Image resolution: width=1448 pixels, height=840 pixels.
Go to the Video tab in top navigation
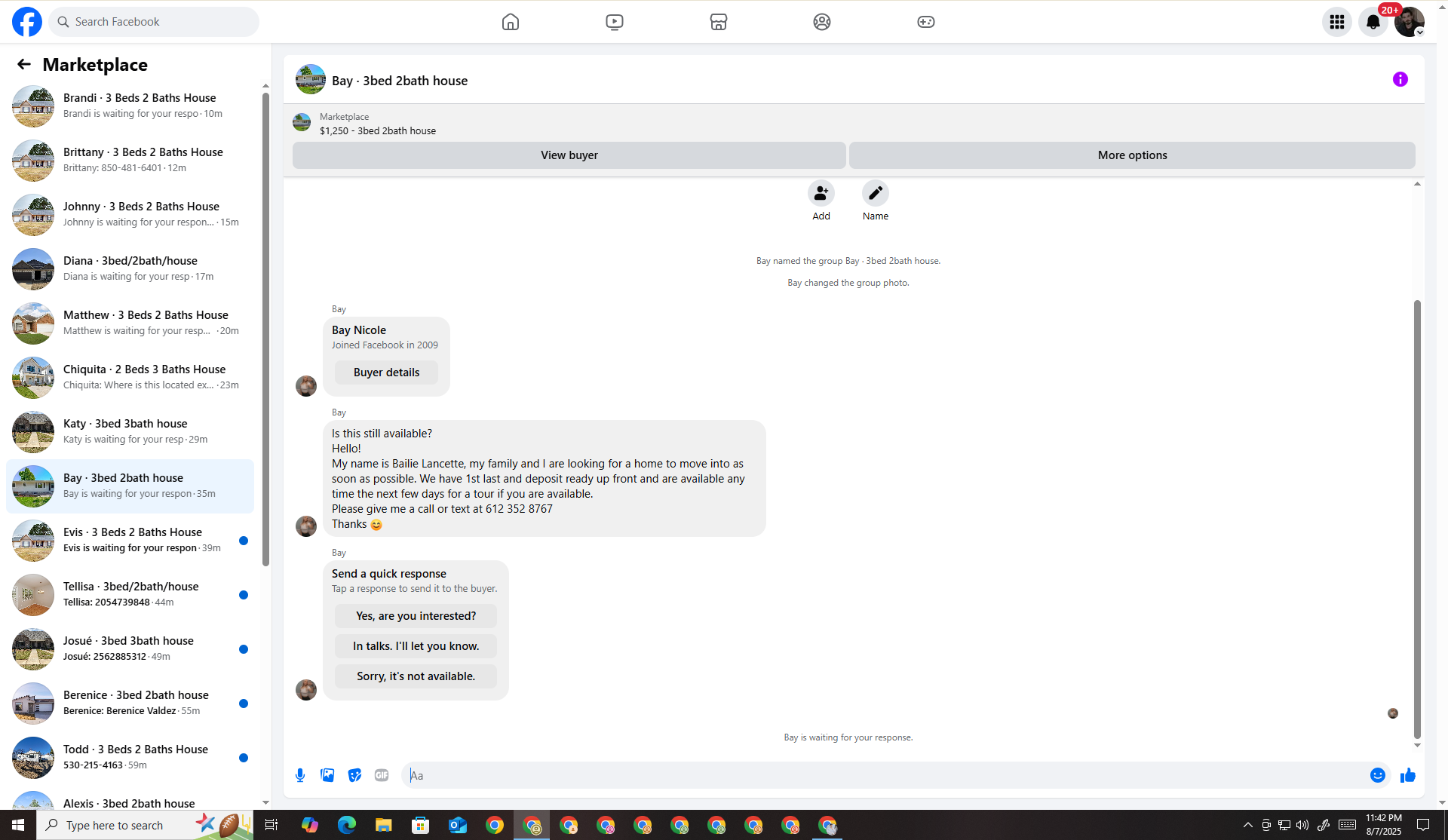click(x=614, y=22)
